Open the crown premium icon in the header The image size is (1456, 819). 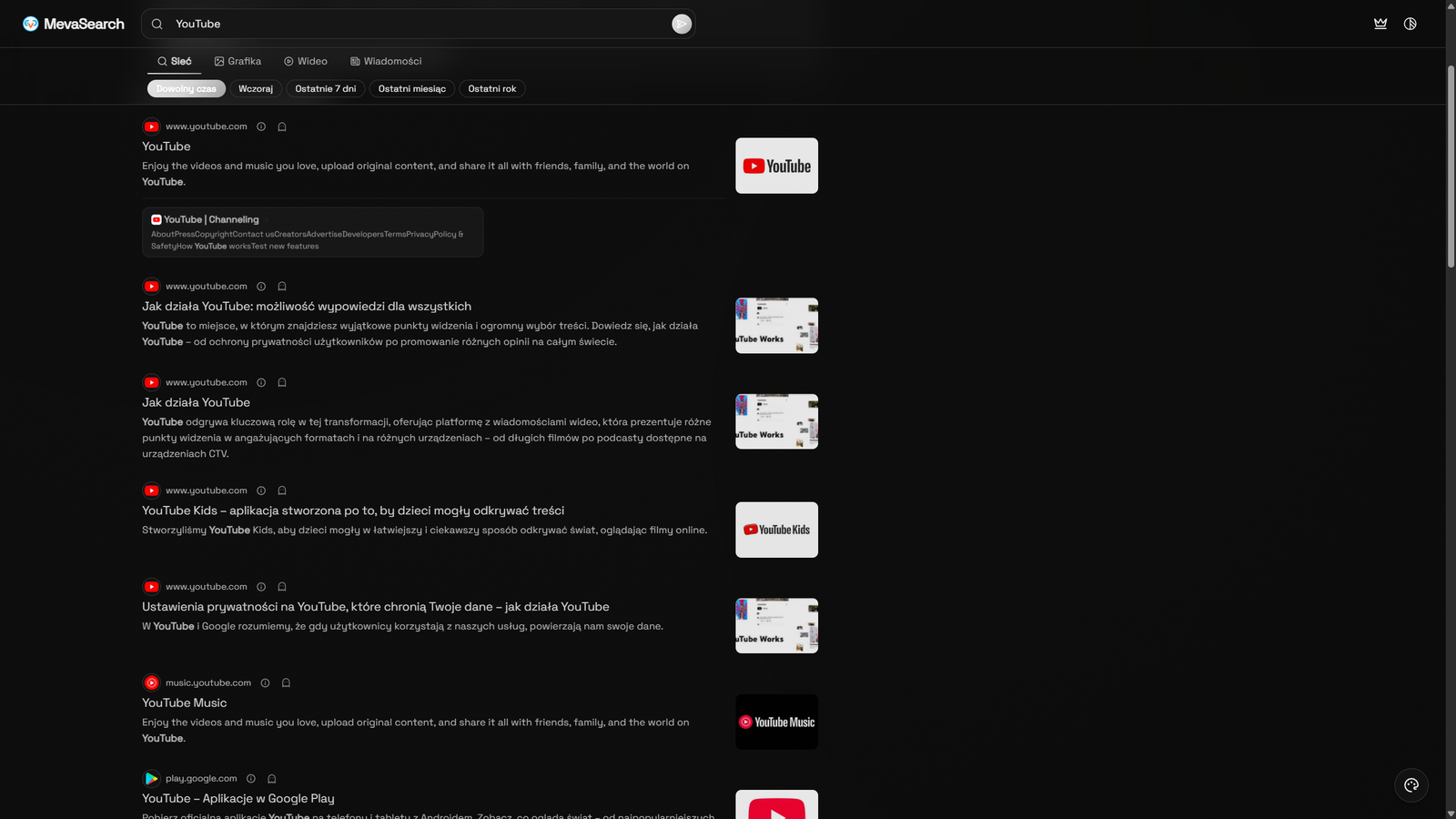[x=1380, y=24]
